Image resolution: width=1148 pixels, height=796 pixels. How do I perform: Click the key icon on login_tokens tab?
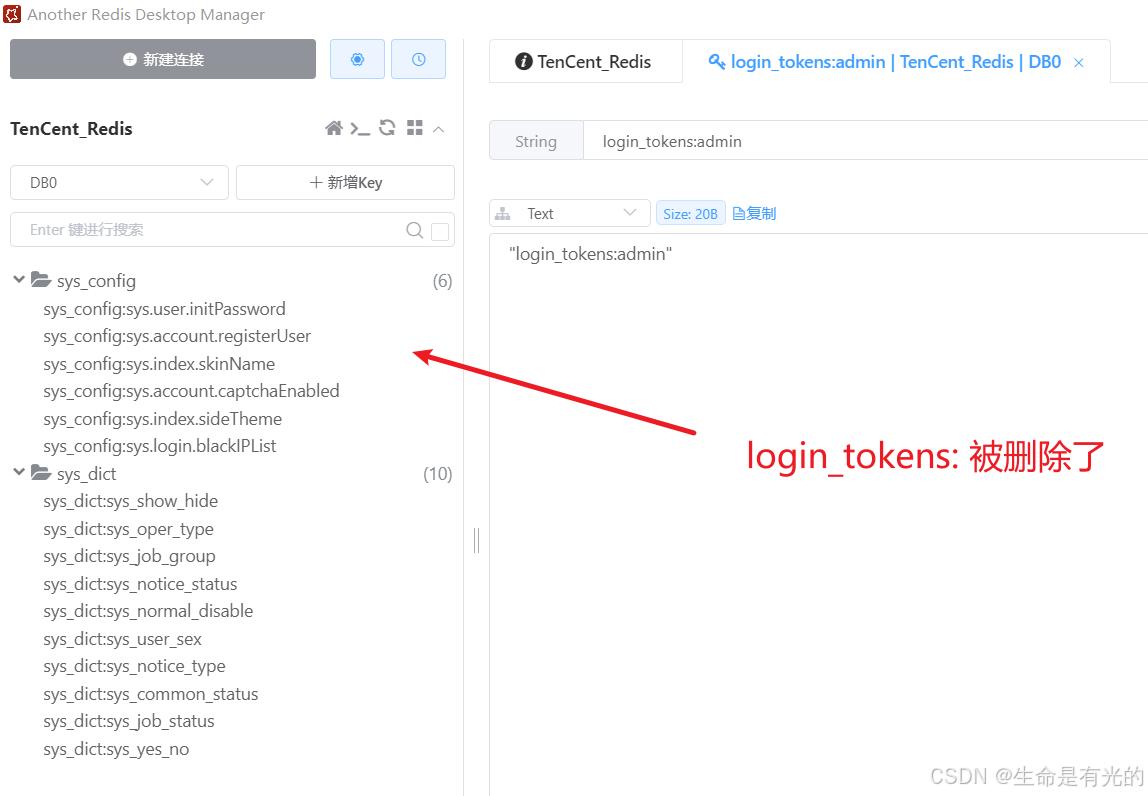pos(717,62)
